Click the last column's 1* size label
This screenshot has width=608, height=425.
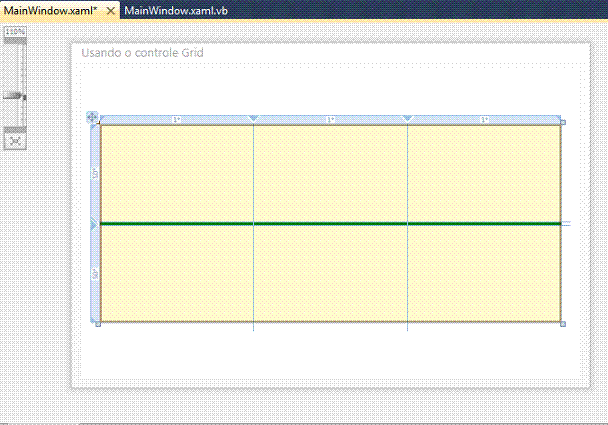(x=485, y=120)
